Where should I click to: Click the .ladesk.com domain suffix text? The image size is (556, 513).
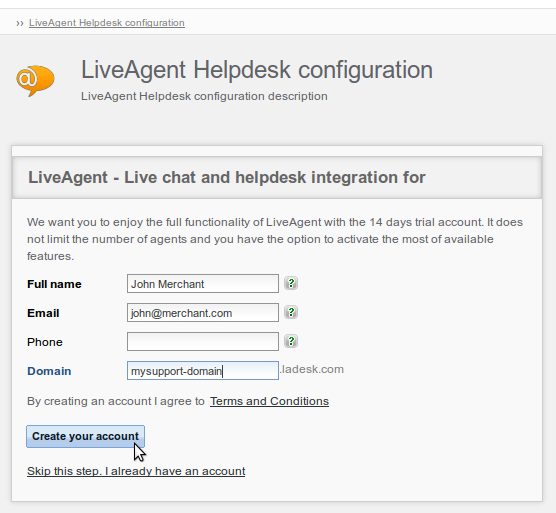coord(312,369)
